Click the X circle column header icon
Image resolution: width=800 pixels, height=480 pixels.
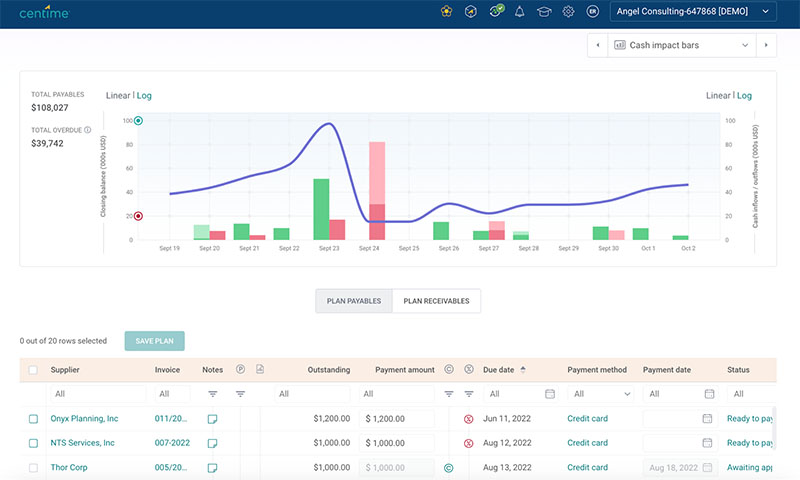[469, 369]
